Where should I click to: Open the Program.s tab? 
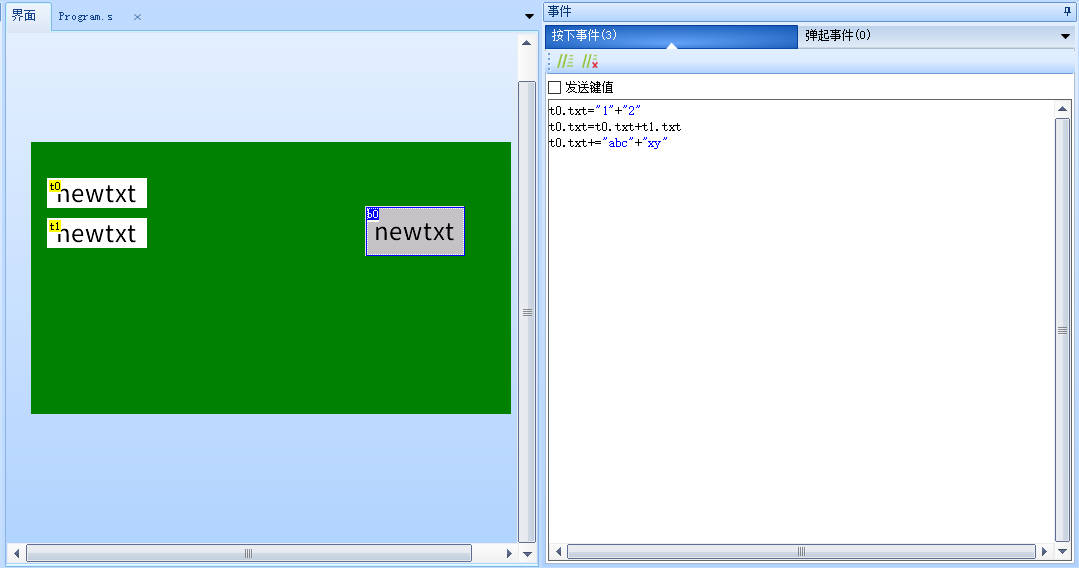[x=85, y=17]
